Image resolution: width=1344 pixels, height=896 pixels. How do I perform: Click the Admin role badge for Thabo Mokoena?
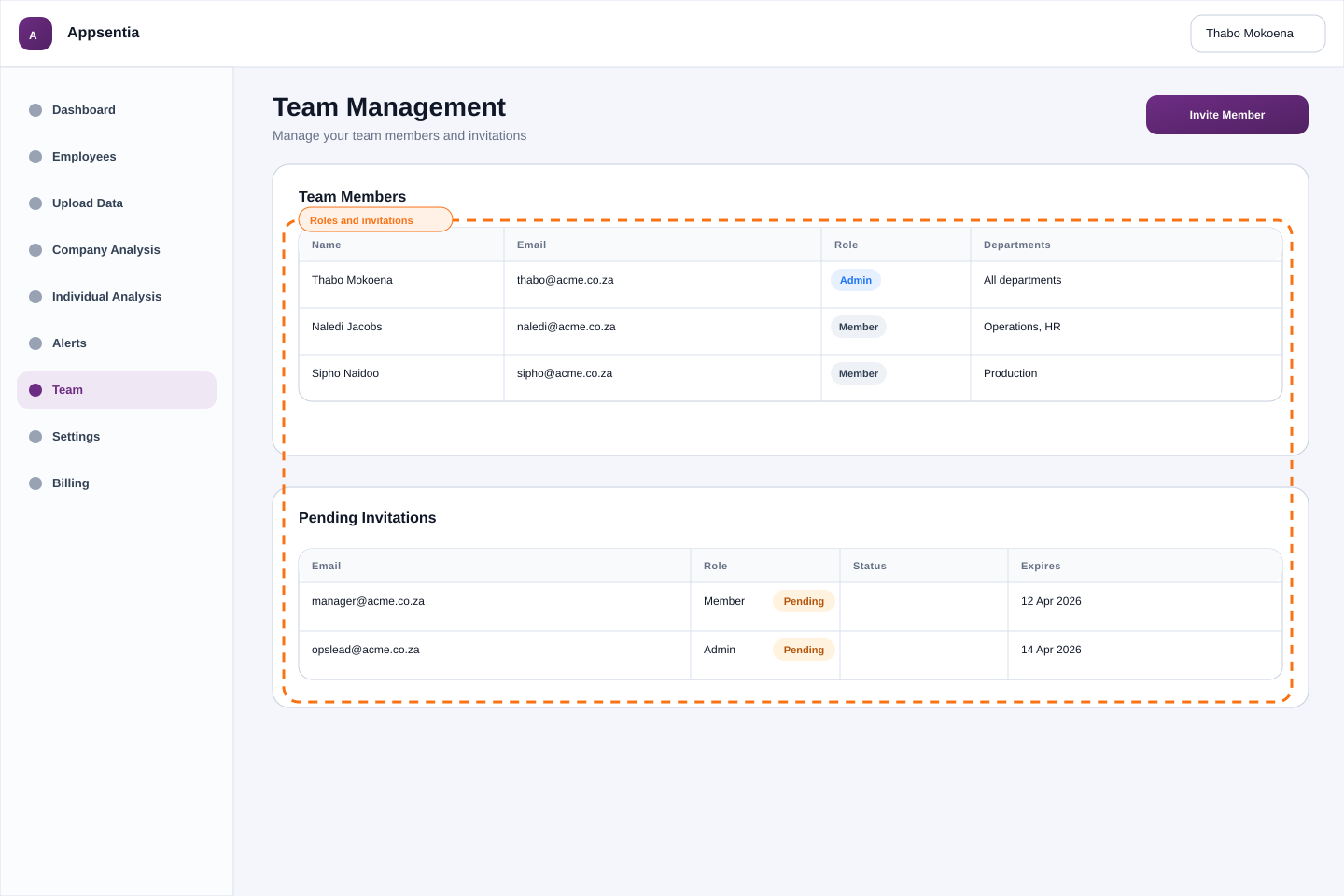856,280
